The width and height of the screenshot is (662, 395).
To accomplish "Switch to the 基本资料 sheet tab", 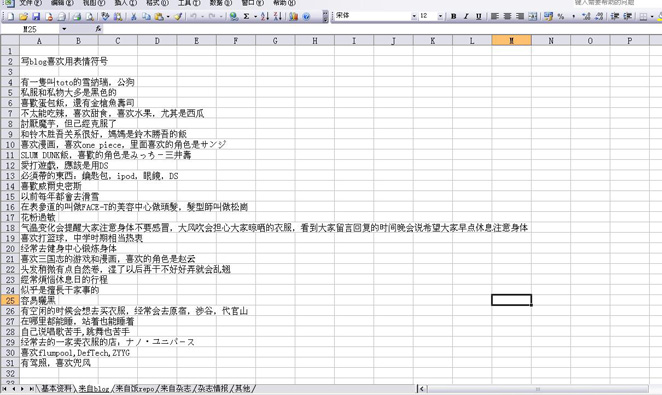I will (56, 389).
